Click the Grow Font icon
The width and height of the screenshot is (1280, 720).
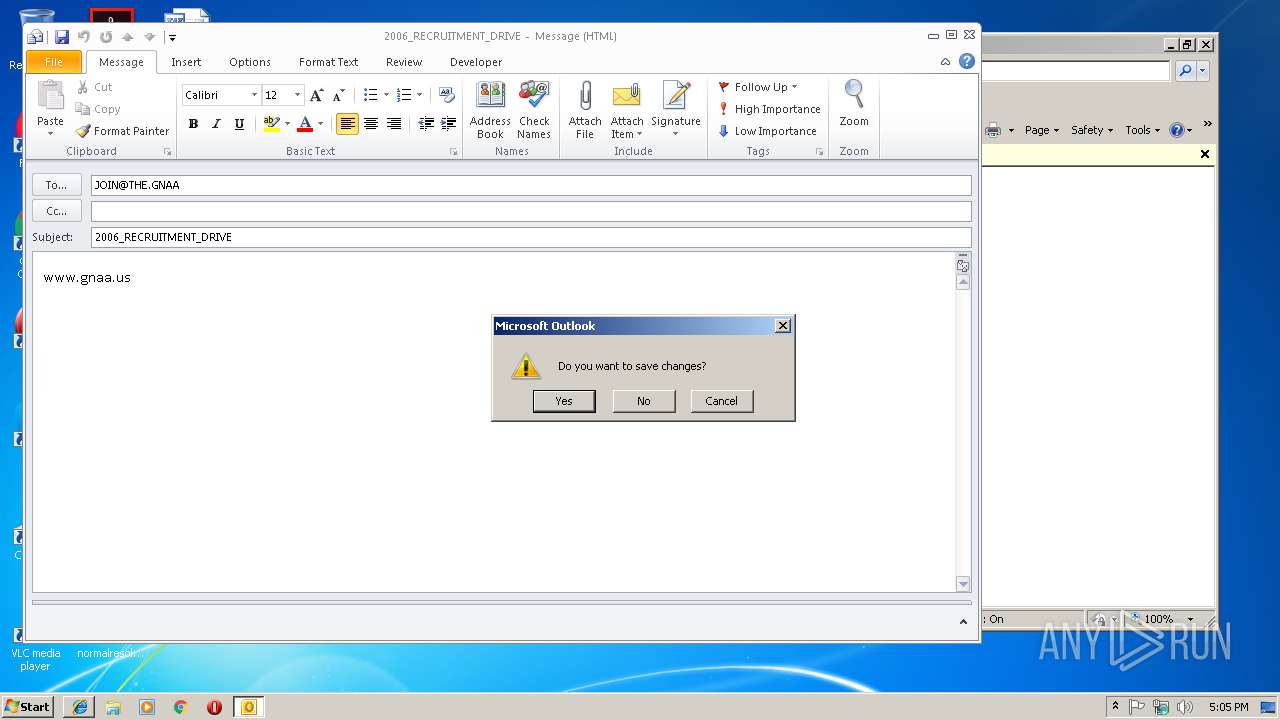(x=316, y=95)
